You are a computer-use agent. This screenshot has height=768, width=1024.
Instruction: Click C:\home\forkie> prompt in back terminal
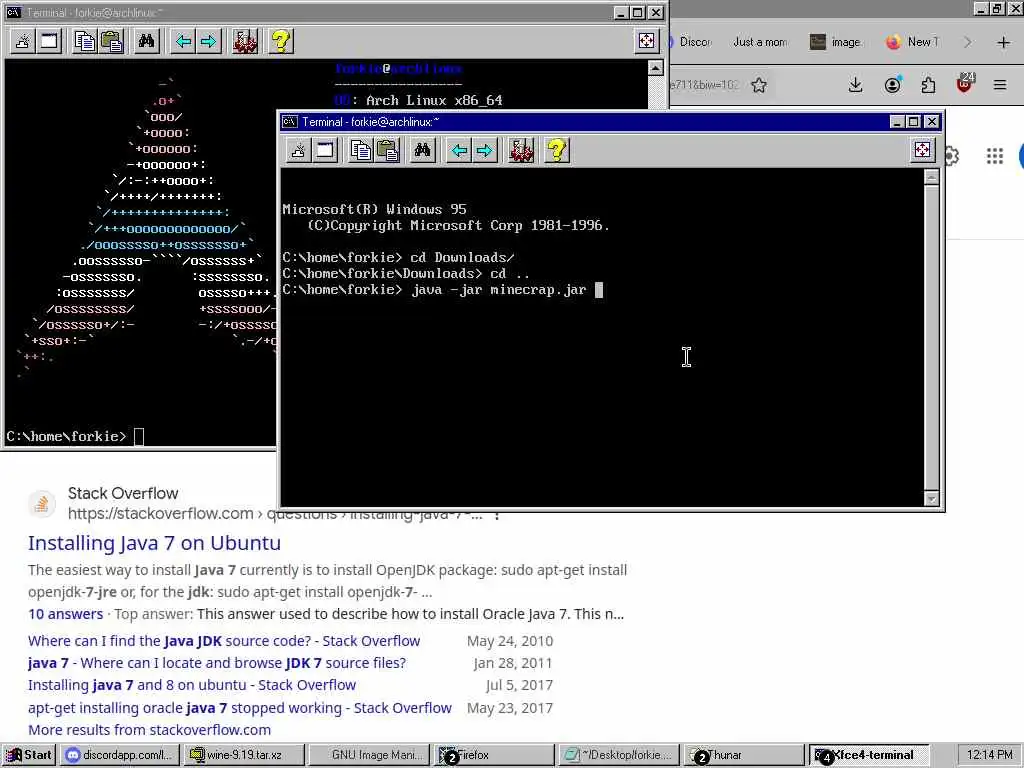click(66, 436)
